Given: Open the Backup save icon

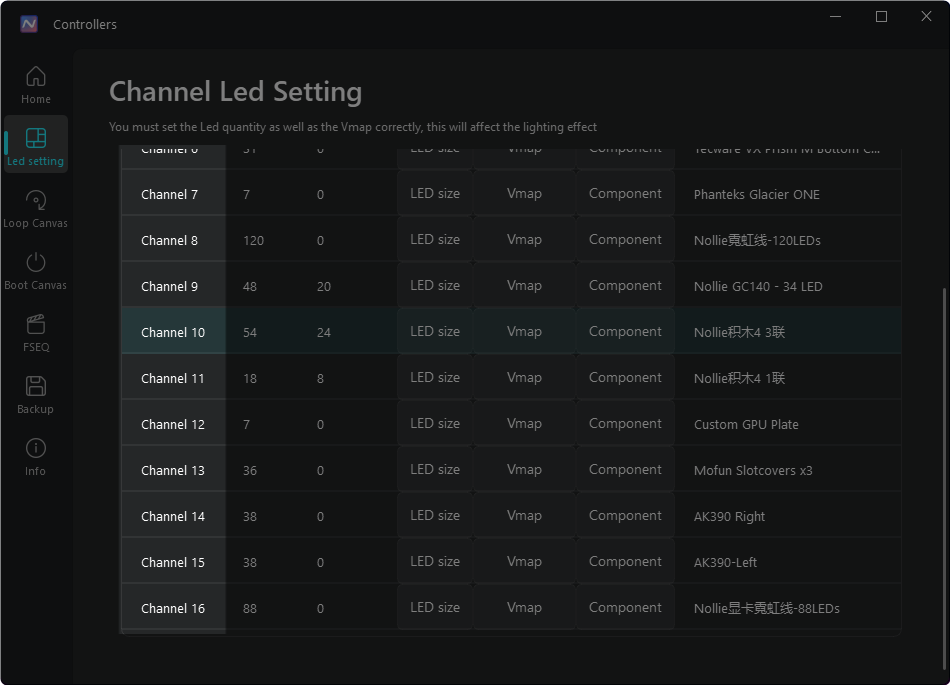Looking at the screenshot, I should [x=36, y=386].
